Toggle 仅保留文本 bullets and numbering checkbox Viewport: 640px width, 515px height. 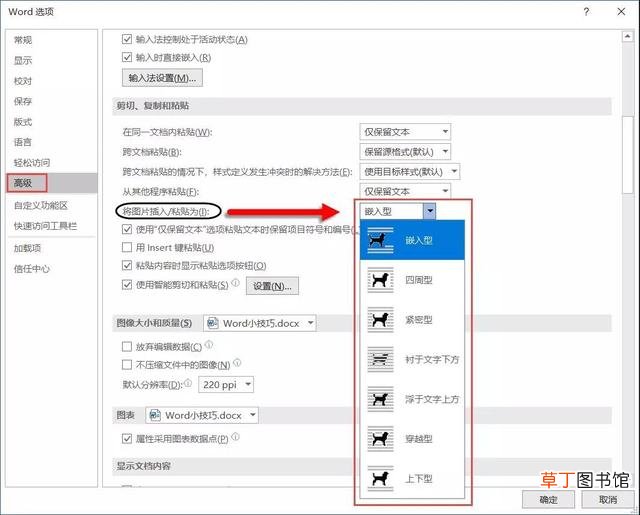point(127,229)
